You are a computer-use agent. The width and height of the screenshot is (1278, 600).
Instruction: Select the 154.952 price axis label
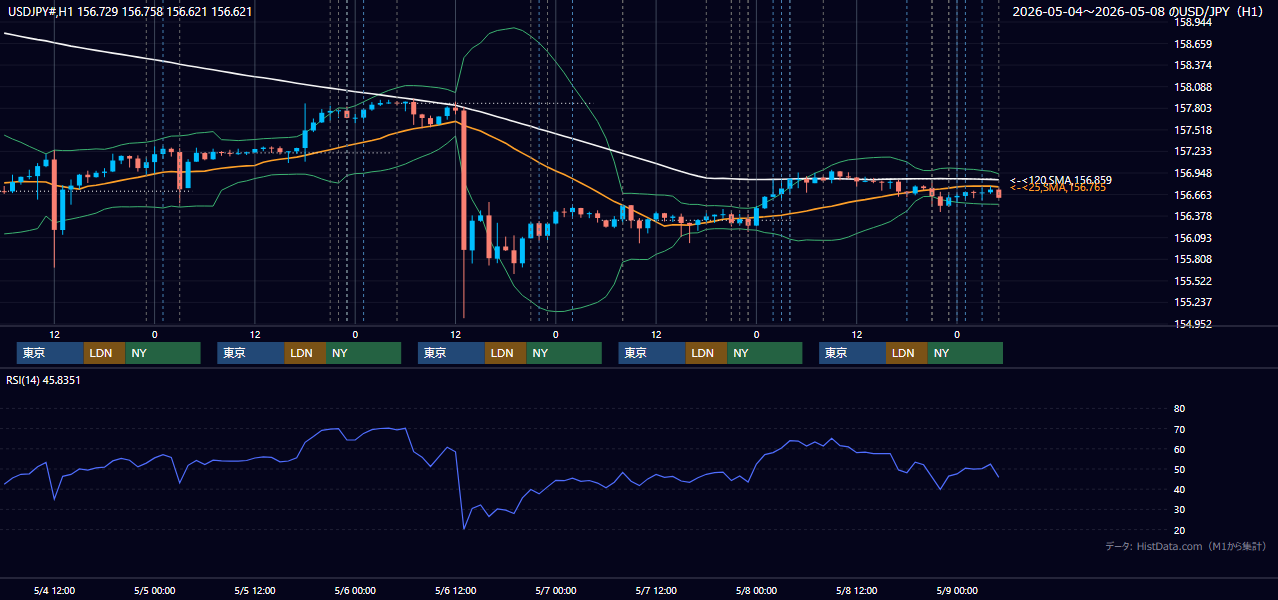tap(1192, 324)
